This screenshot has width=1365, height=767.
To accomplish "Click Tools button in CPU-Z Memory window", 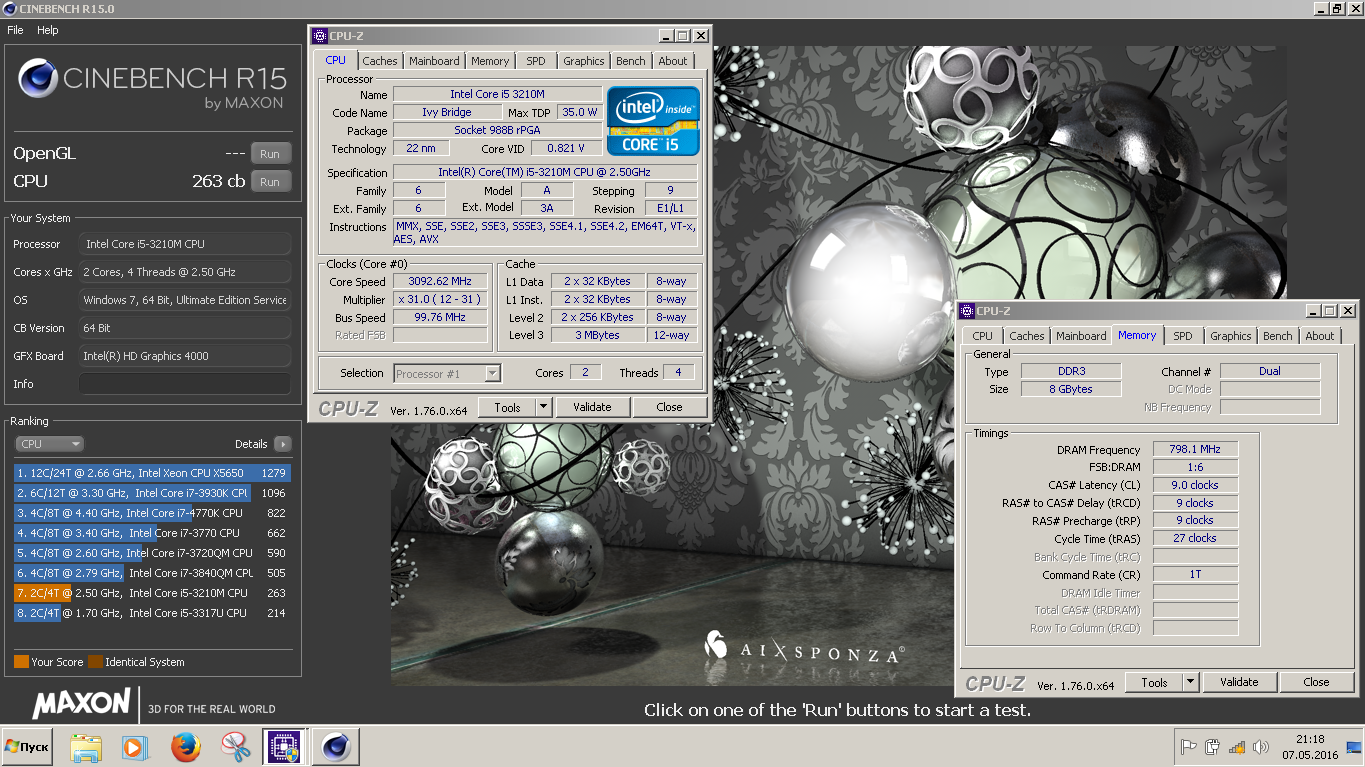I will click(x=1154, y=682).
